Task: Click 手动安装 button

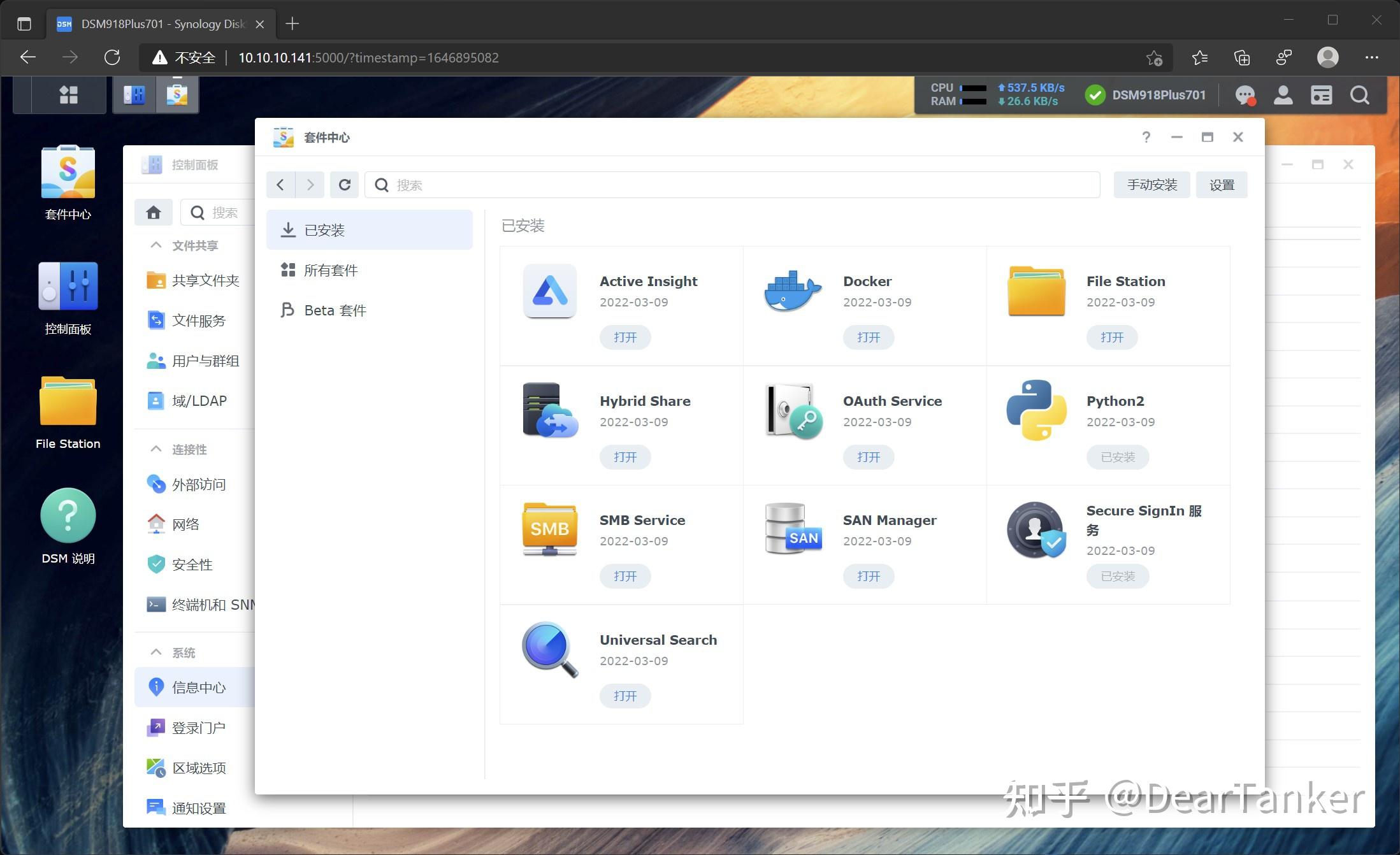Action: coord(1151,185)
